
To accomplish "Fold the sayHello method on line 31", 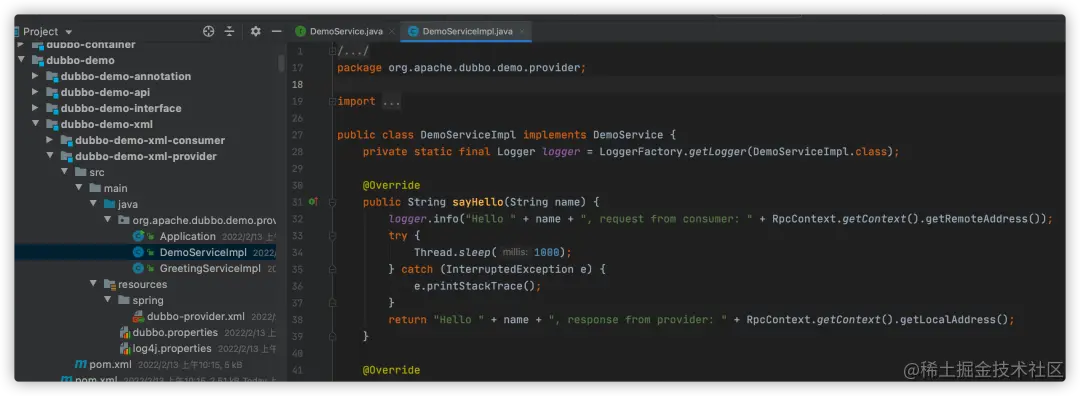I will (x=332, y=202).
